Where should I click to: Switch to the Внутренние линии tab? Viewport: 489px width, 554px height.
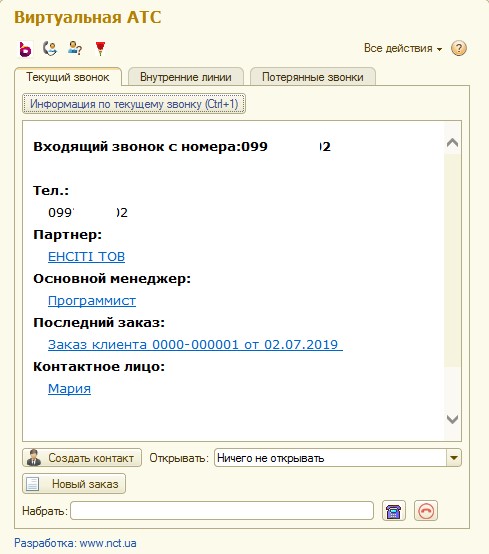(186, 77)
